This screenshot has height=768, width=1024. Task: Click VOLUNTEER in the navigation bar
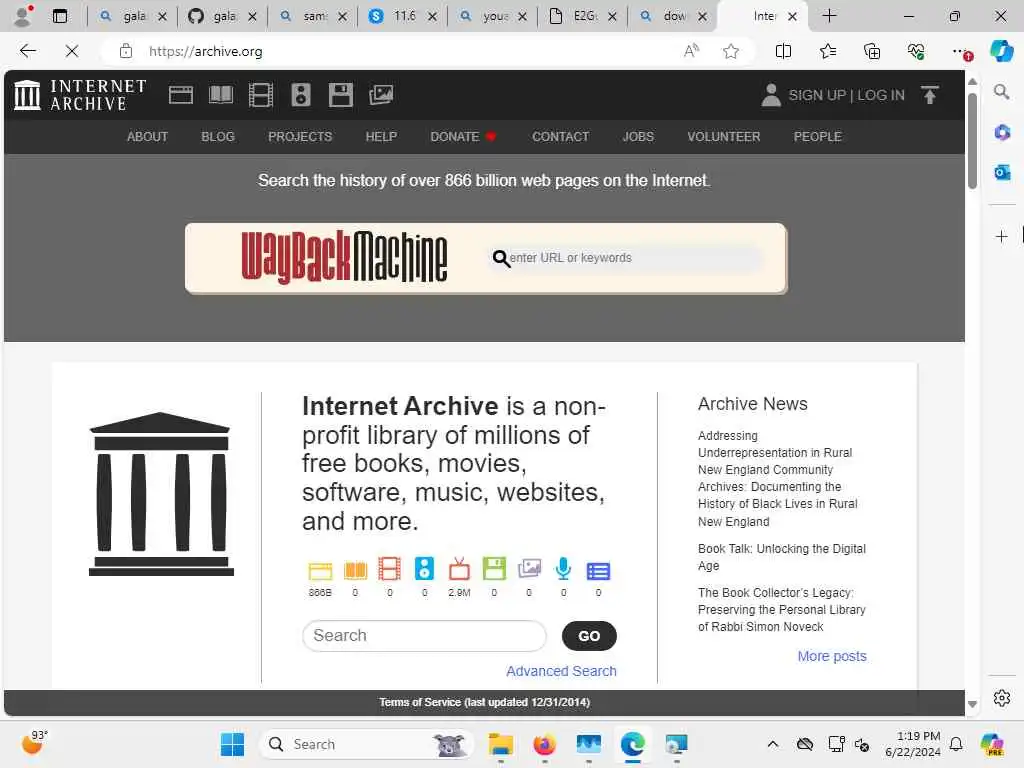tap(724, 136)
